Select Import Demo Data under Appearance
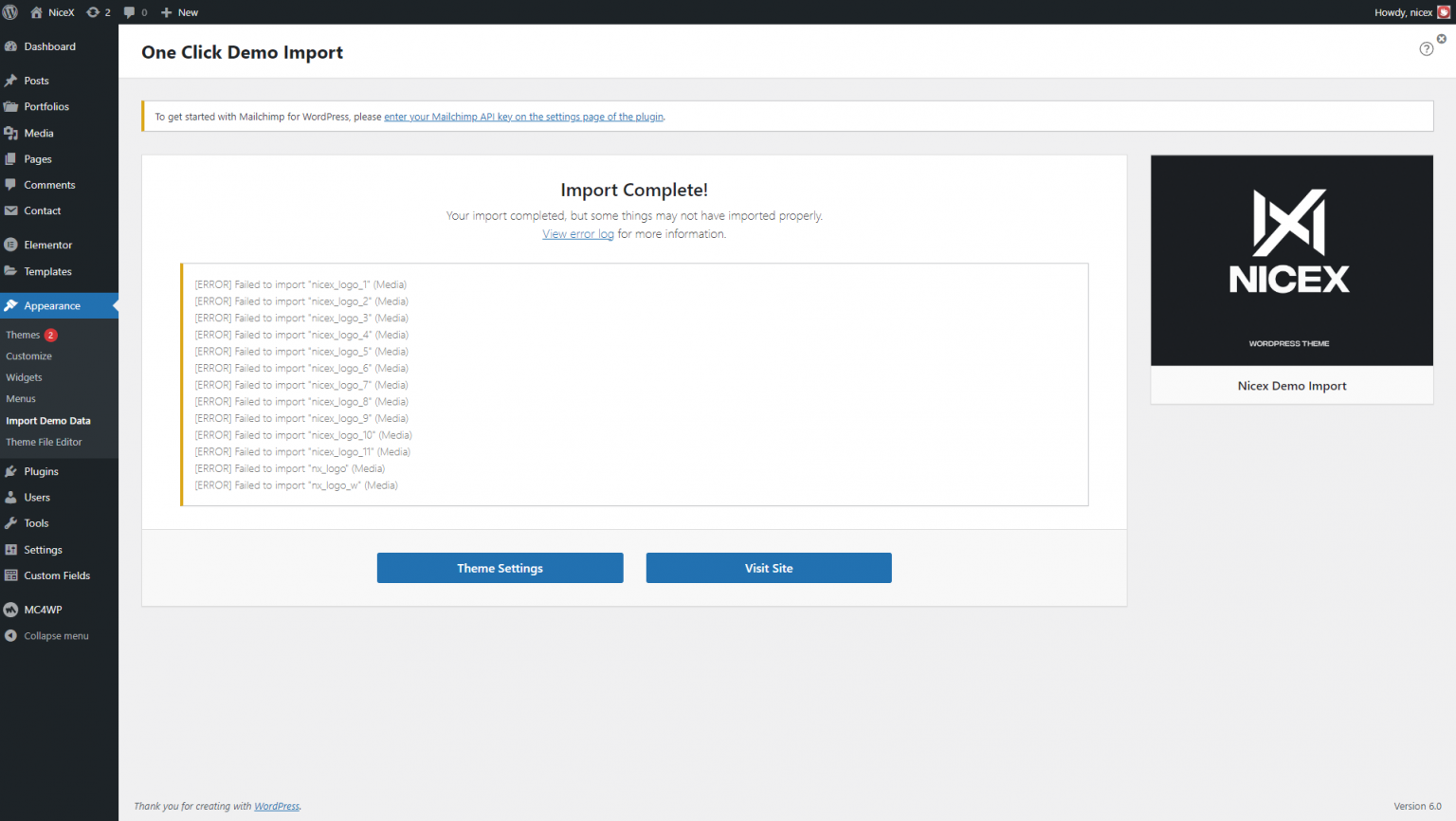This screenshot has height=821, width=1456. pyautogui.click(x=49, y=420)
